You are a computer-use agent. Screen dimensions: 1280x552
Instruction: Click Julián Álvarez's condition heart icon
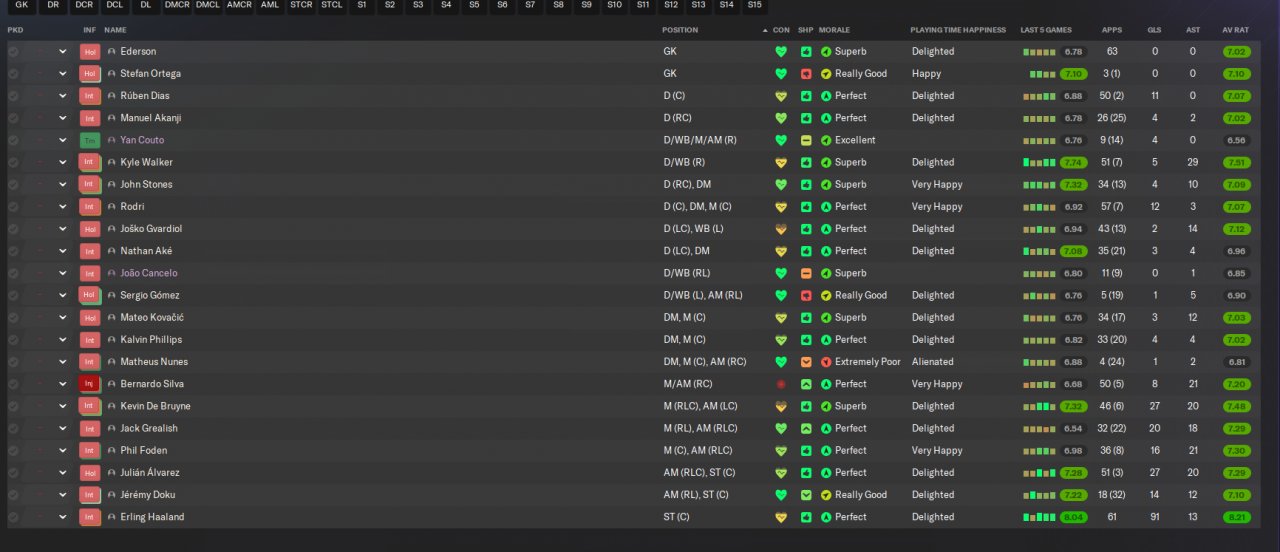(x=781, y=473)
